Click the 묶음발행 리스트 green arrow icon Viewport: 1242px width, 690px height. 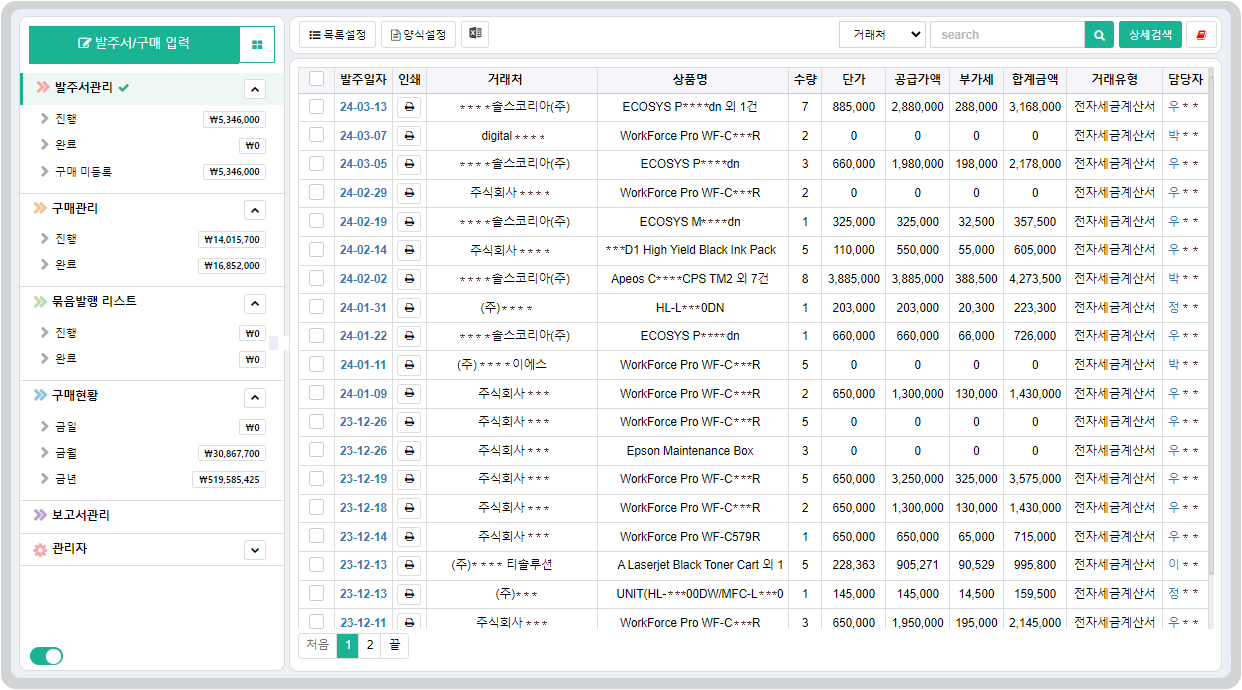point(40,301)
